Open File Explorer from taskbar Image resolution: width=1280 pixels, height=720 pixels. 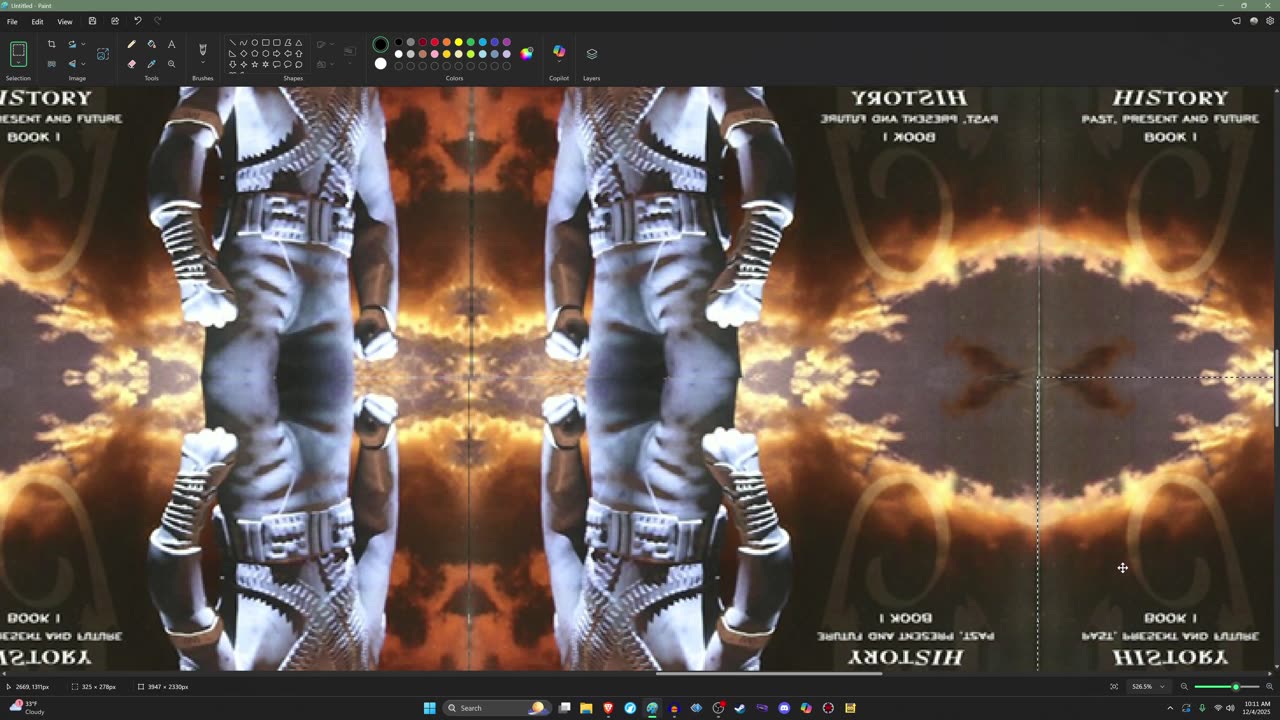[586, 708]
